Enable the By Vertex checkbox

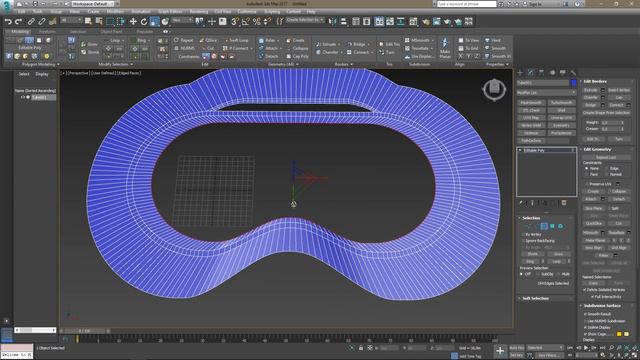523,235
